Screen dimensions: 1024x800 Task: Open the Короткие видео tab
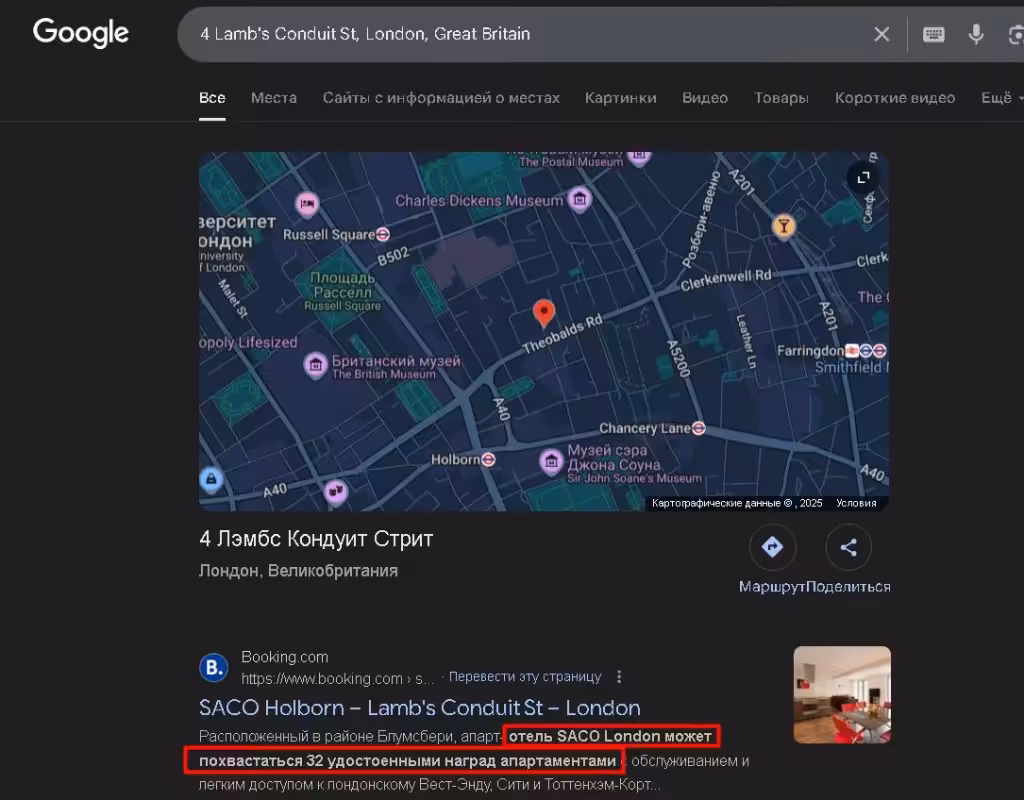tap(895, 98)
